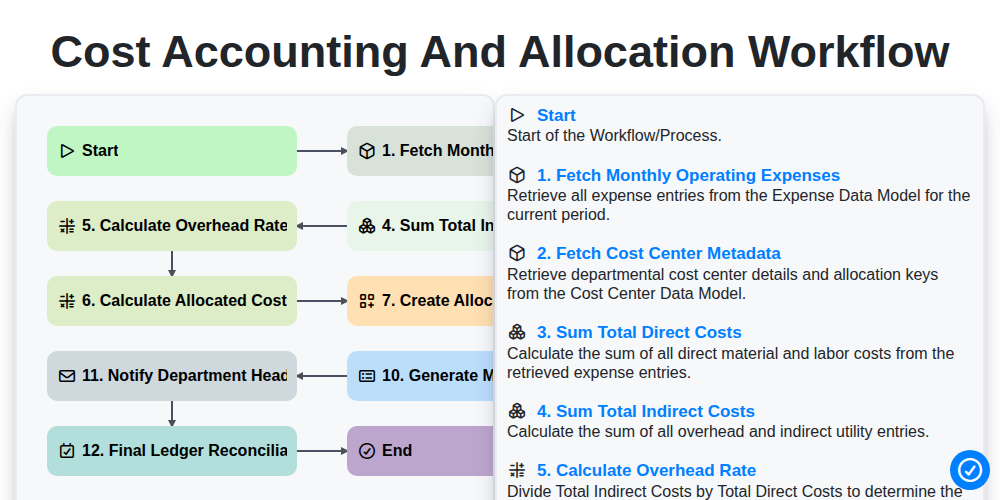Click the grid icon in Calculate Allocated Cost node
Viewport: 1000px width, 500px height.
coord(67,301)
